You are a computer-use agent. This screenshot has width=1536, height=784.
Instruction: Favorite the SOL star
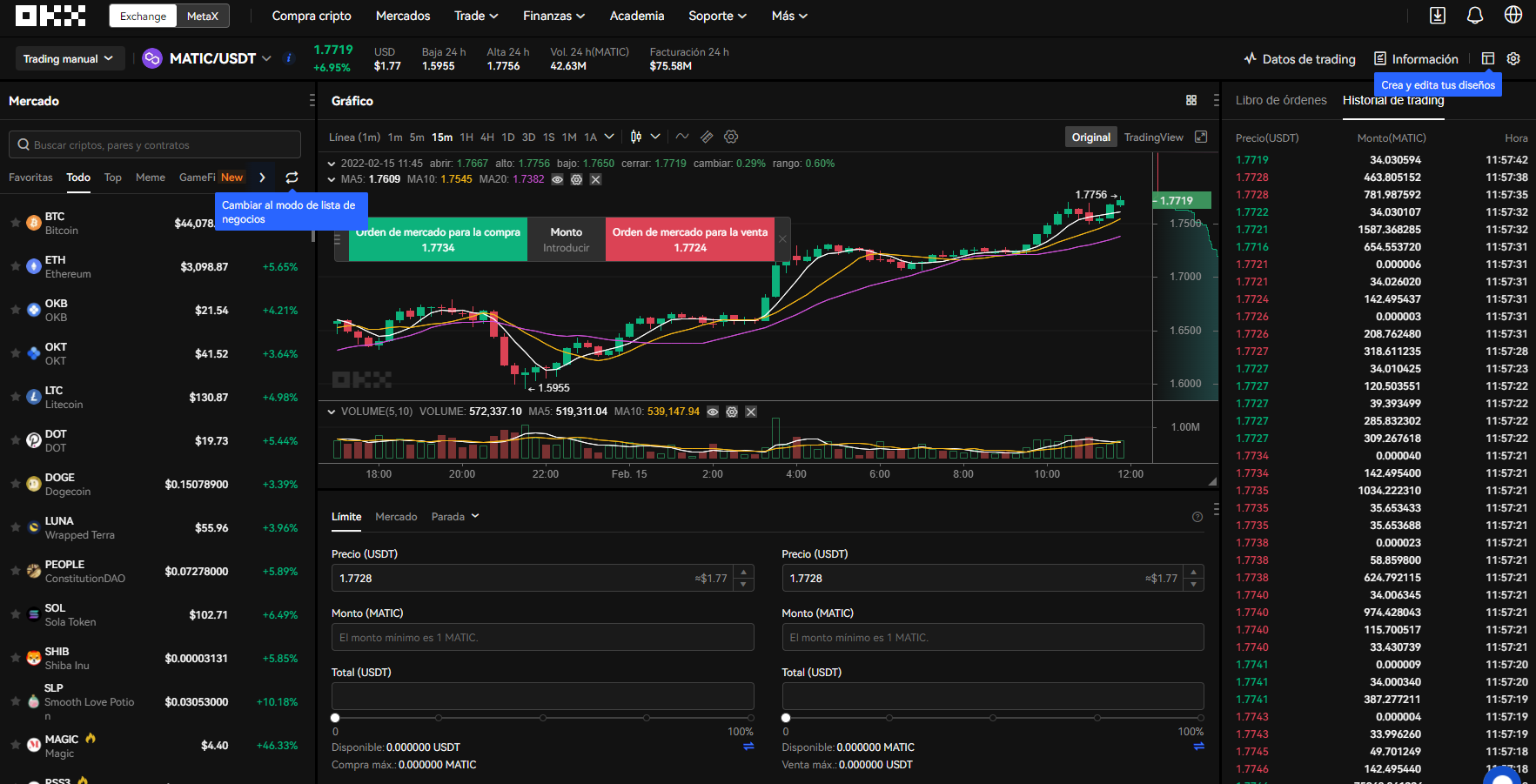(16, 614)
